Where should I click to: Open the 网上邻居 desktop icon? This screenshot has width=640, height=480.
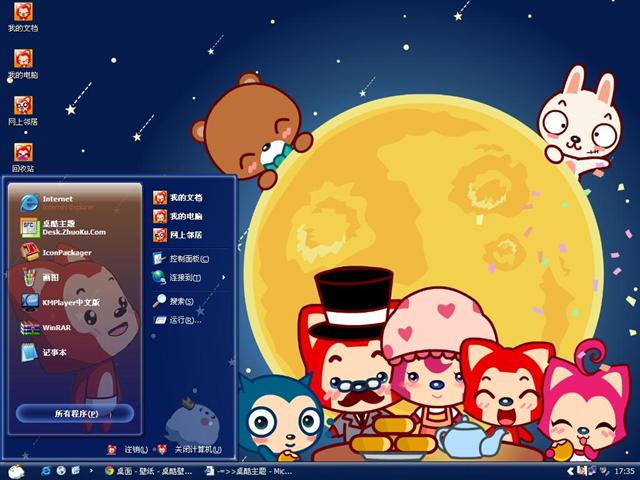click(23, 111)
